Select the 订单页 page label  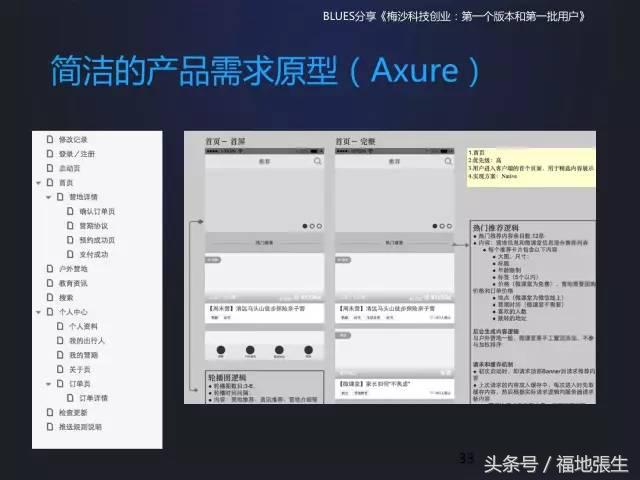click(x=80, y=384)
